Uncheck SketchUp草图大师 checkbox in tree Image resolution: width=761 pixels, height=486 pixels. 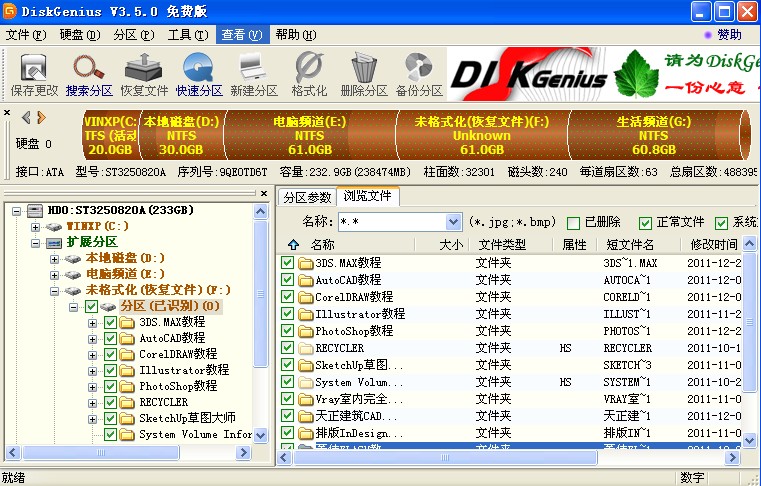[x=110, y=418]
